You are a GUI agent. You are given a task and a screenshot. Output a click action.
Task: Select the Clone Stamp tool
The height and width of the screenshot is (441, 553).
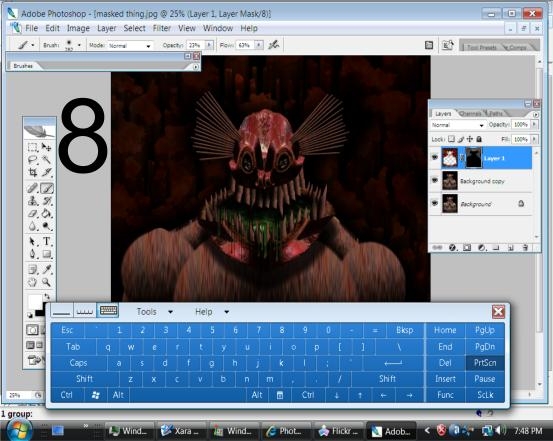pyautogui.click(x=32, y=201)
